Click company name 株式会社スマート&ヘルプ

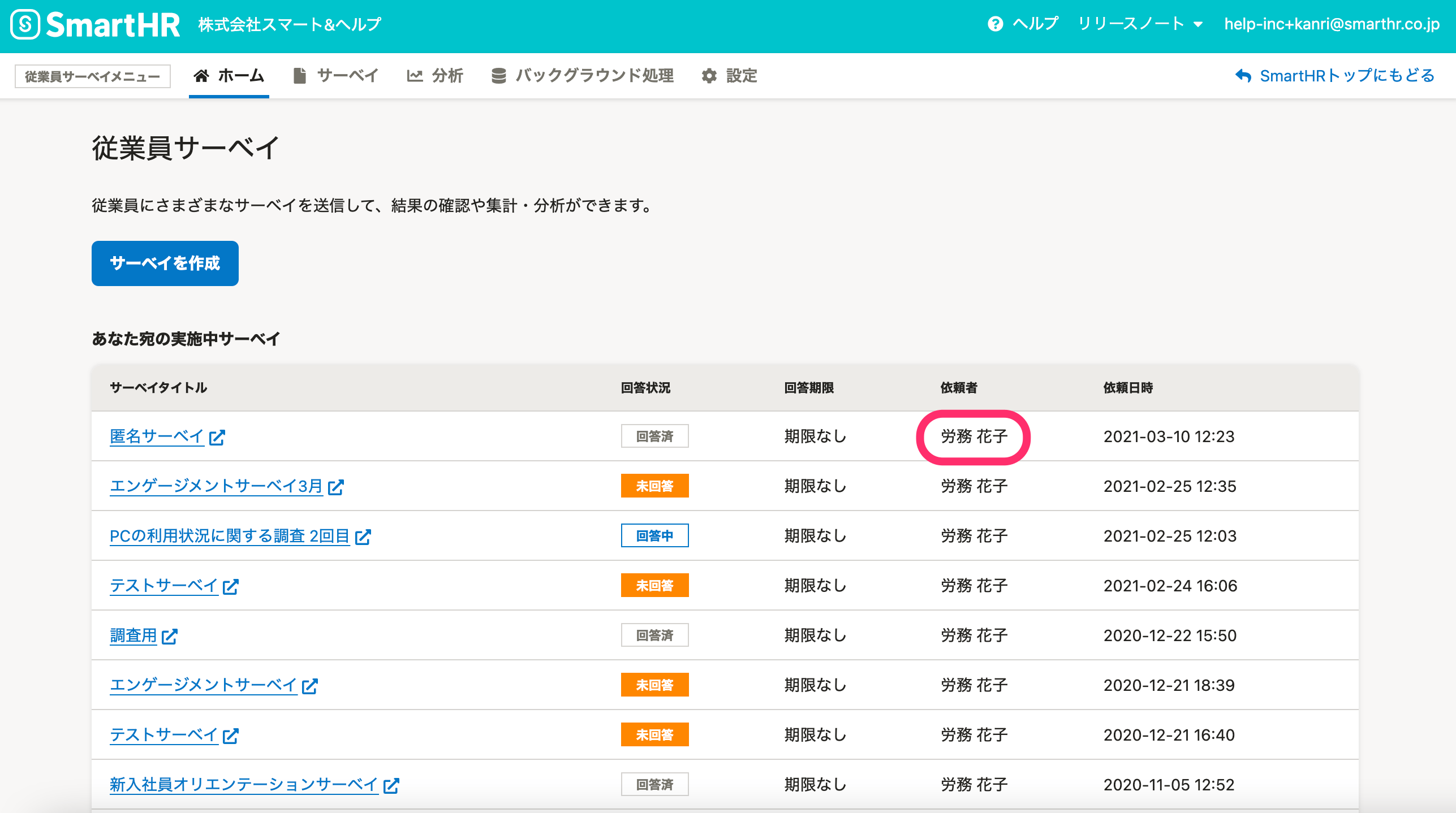(x=290, y=24)
